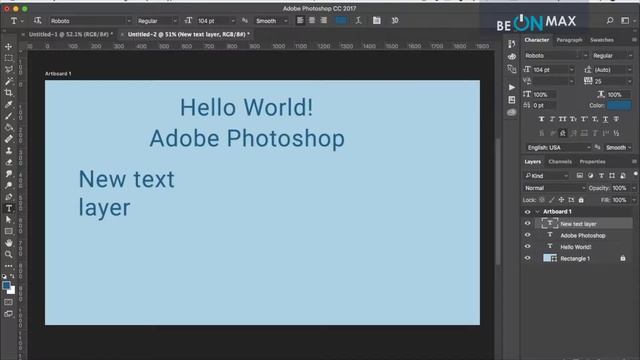This screenshot has height=360, width=640.
Task: Open the Color swatch in Character panel
Action: point(619,105)
